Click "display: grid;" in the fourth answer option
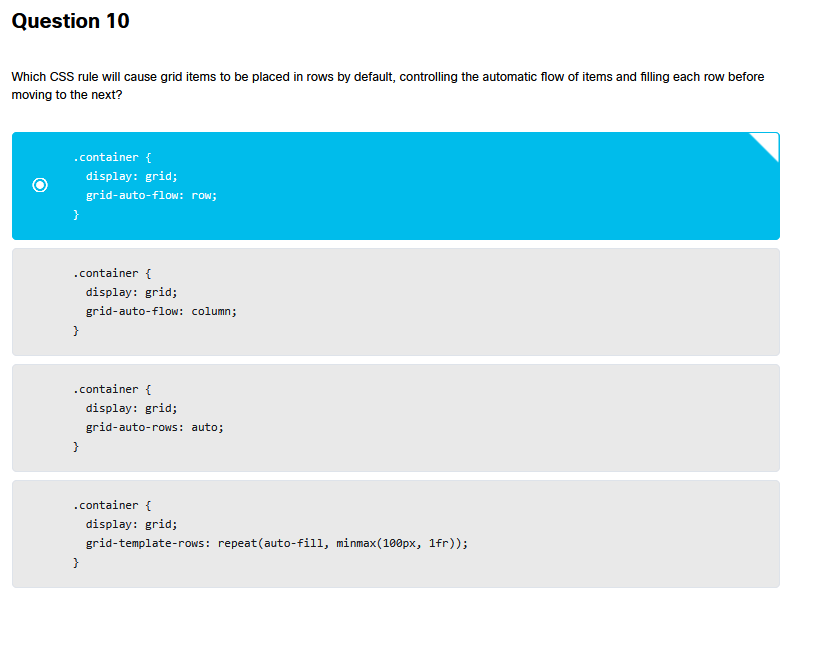This screenshot has width=822, height=669. pos(131,524)
